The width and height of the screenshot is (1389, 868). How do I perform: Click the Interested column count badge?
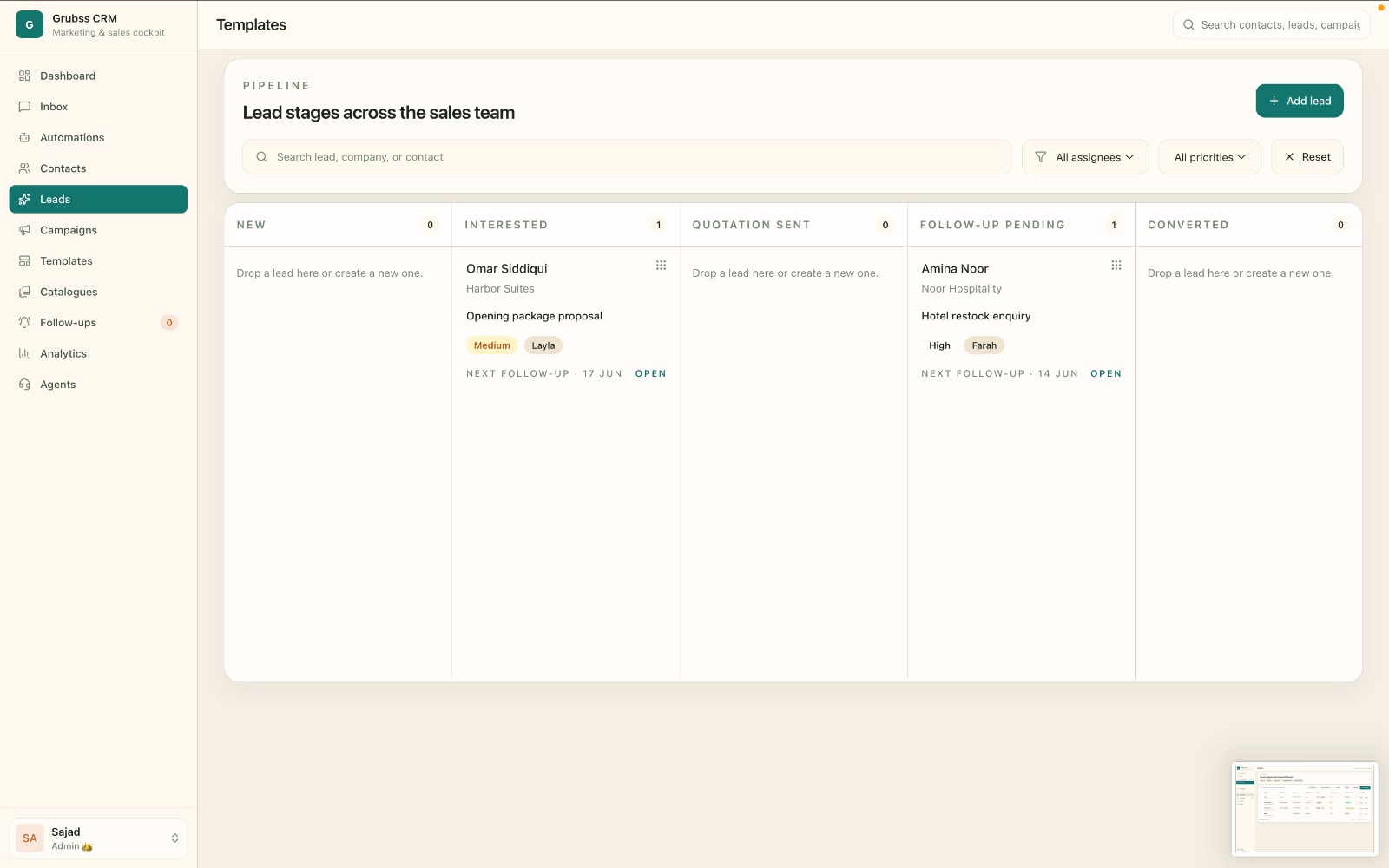click(x=659, y=225)
